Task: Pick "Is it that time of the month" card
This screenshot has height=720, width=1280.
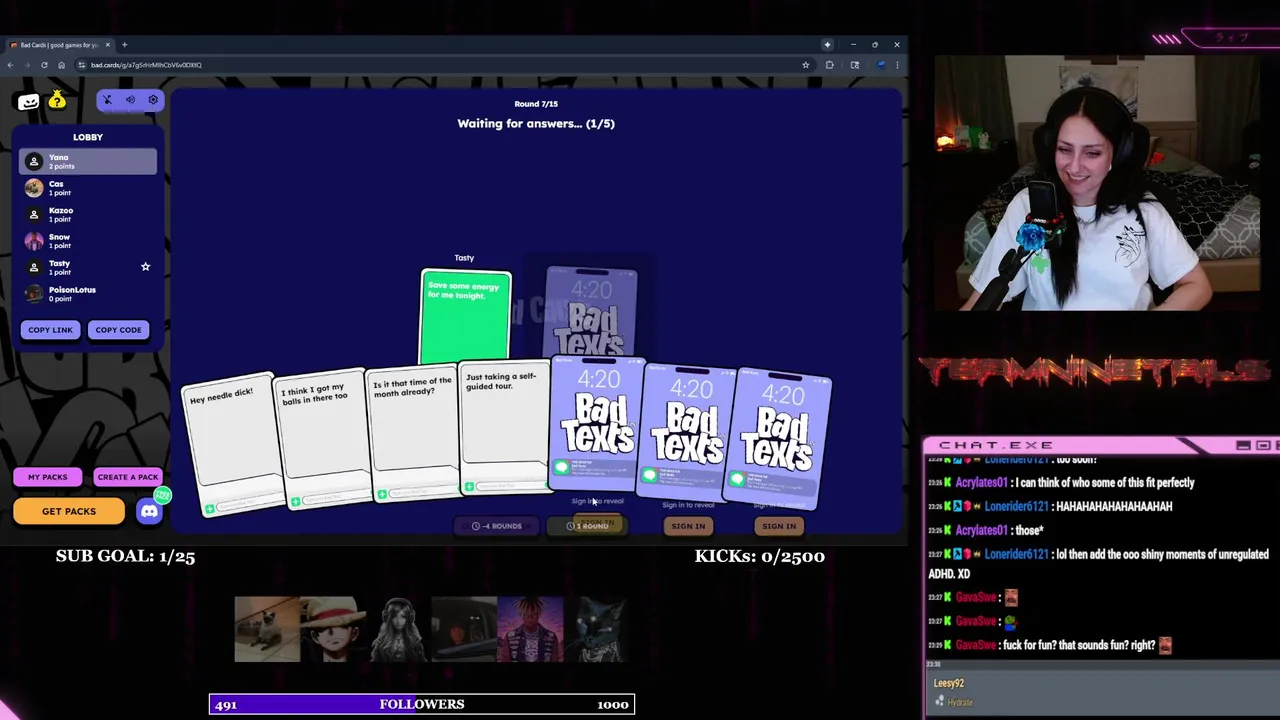Action: tap(412, 434)
